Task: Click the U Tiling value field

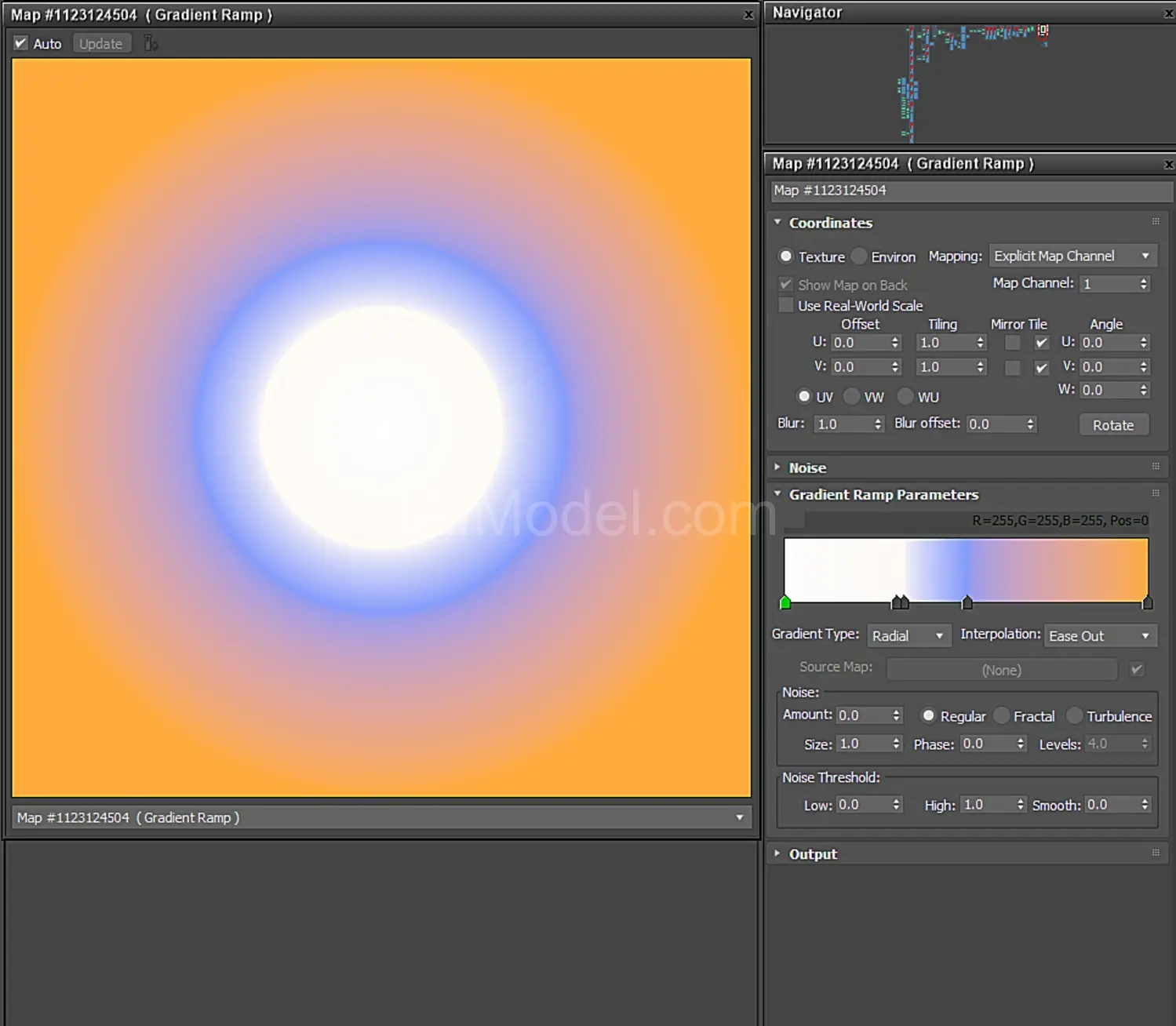Action: (x=945, y=343)
